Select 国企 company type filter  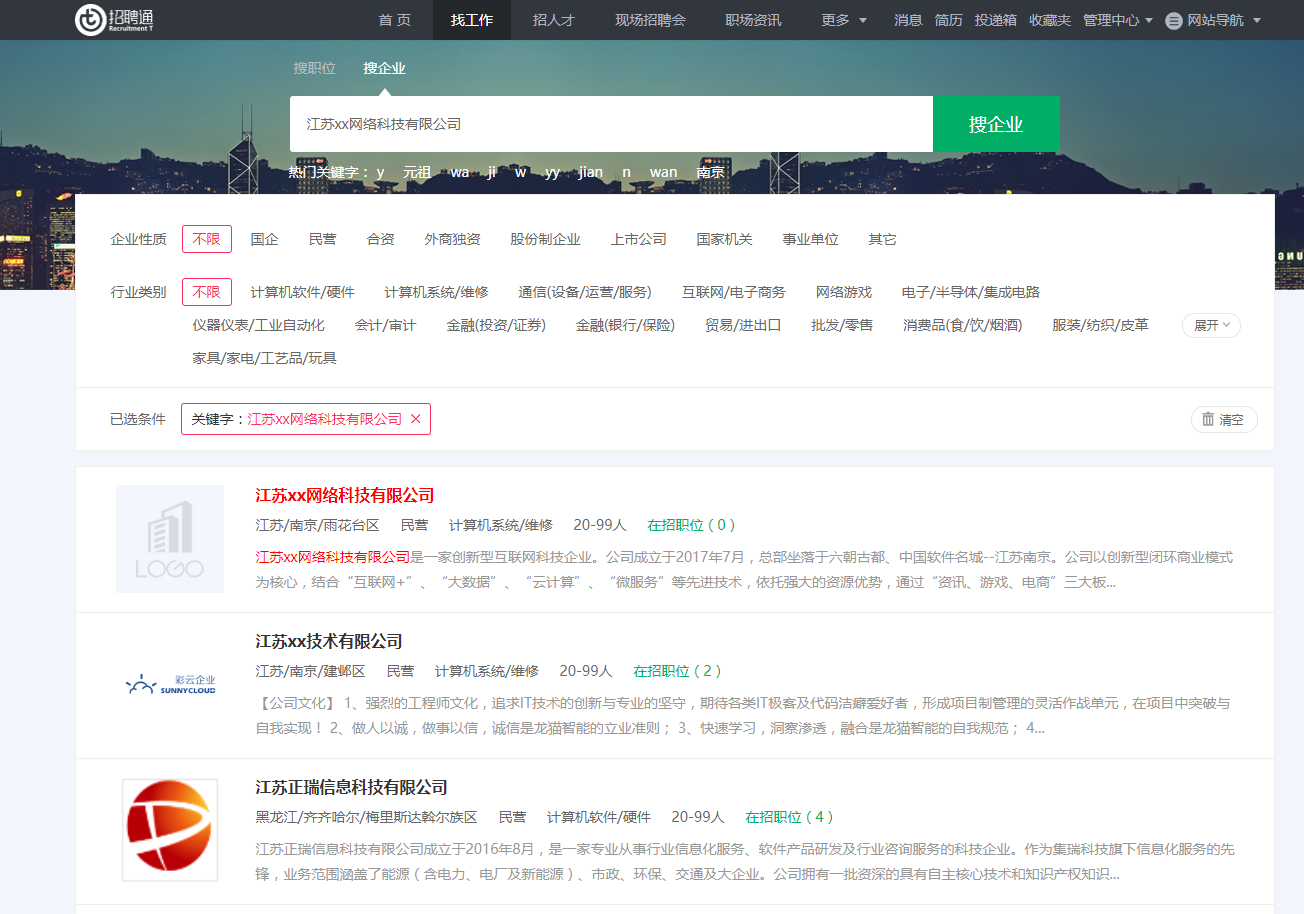click(x=265, y=239)
